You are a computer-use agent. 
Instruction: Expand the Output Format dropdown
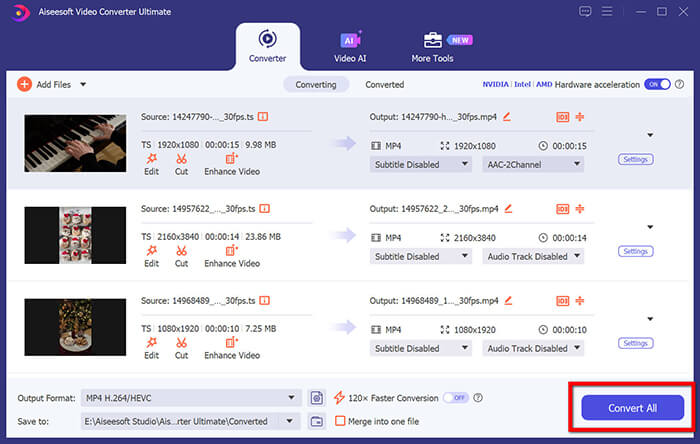point(293,397)
